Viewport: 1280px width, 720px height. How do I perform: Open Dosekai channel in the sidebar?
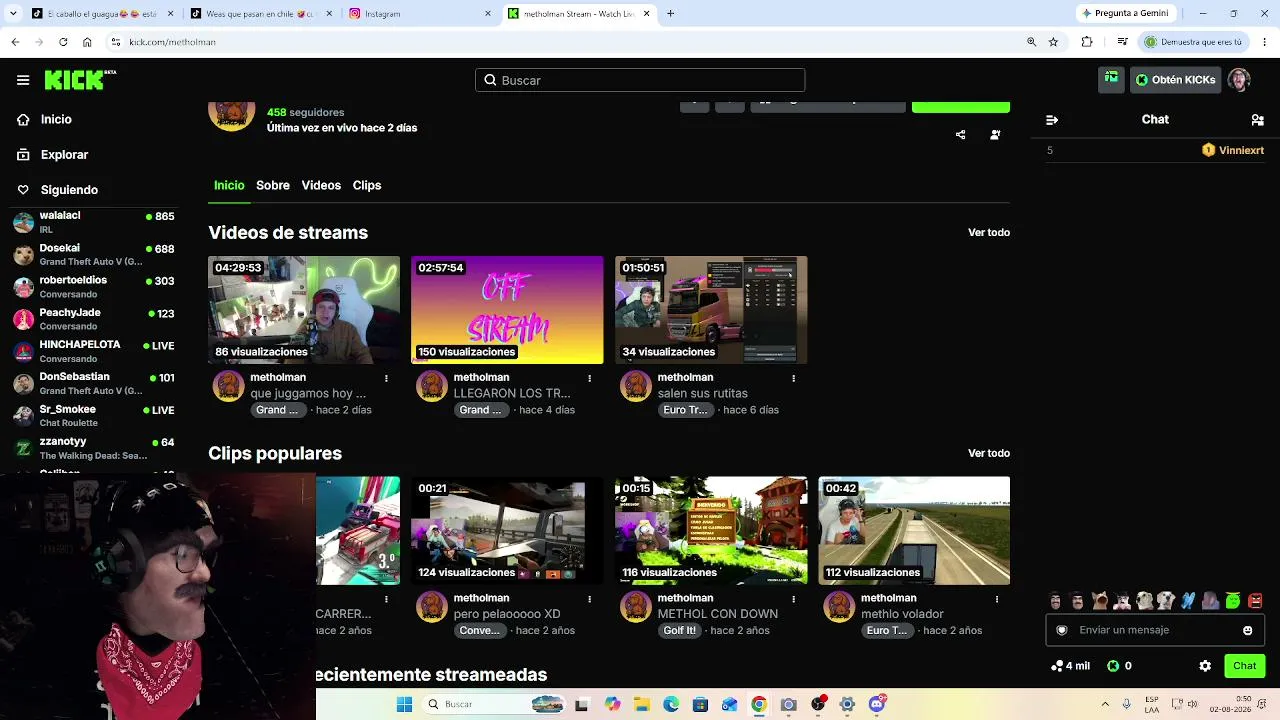95,254
